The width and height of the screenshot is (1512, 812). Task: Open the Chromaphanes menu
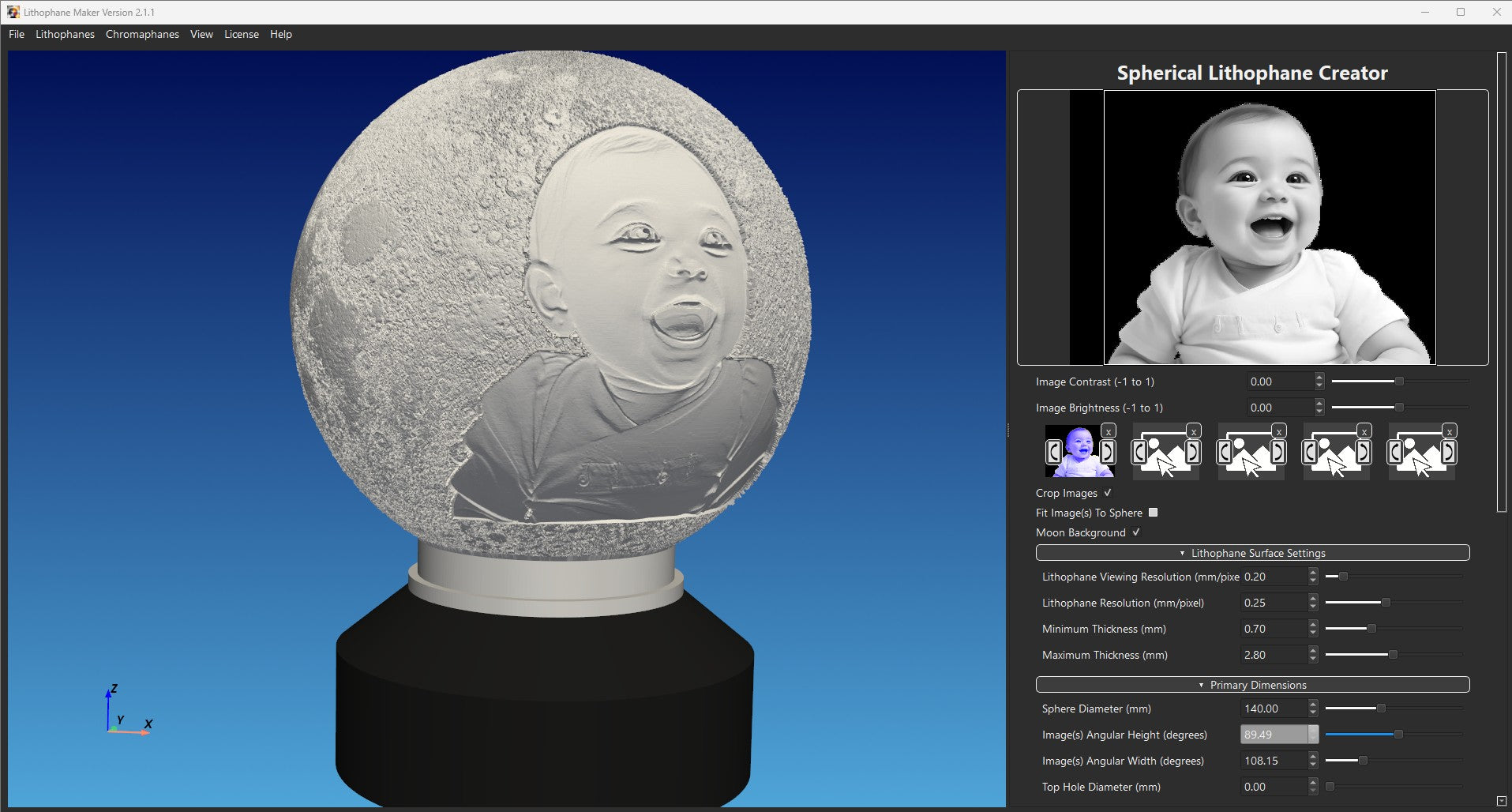142,34
